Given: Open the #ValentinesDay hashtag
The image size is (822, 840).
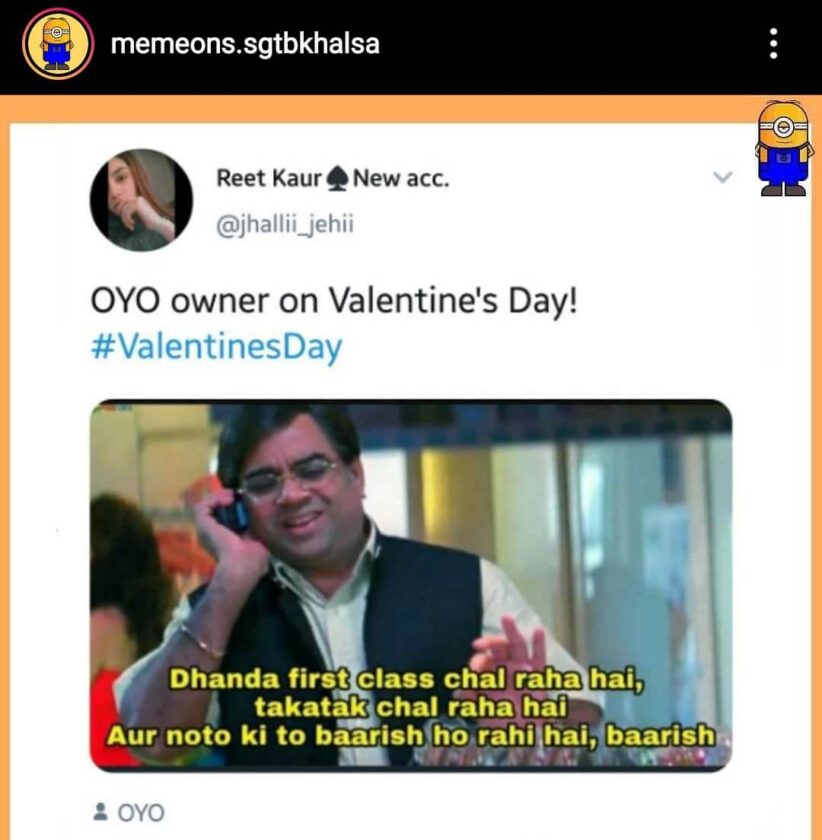Looking at the screenshot, I should pyautogui.click(x=216, y=347).
